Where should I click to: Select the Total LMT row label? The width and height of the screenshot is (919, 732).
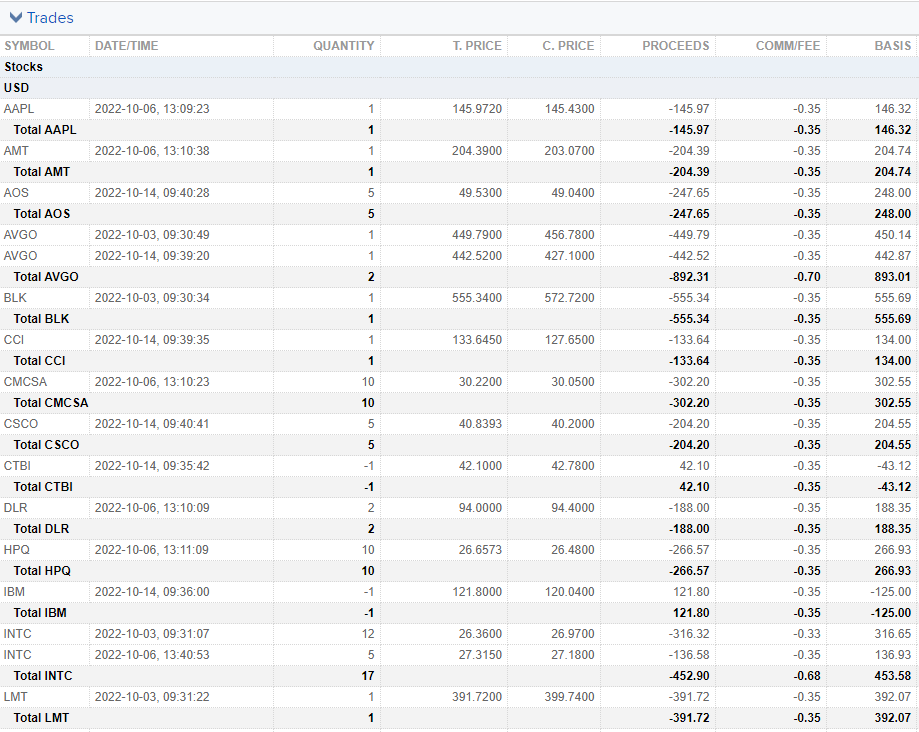tap(41, 718)
